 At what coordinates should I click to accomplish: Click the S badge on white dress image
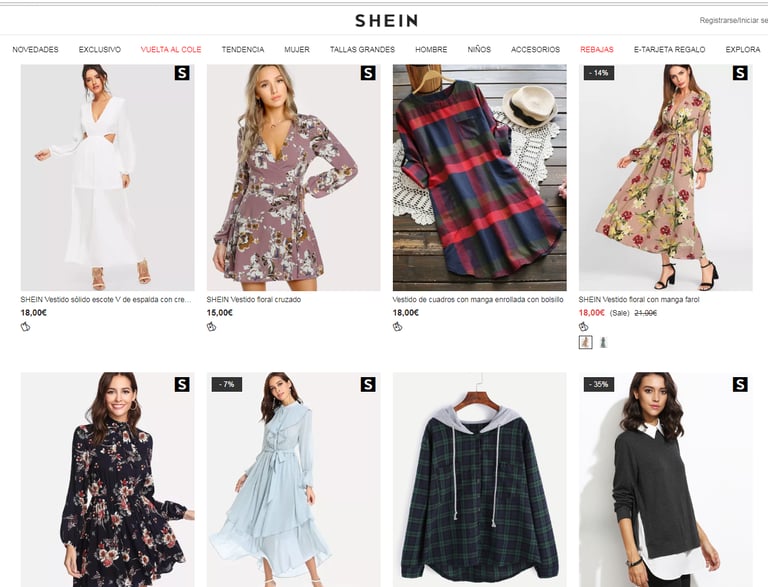tap(182, 73)
